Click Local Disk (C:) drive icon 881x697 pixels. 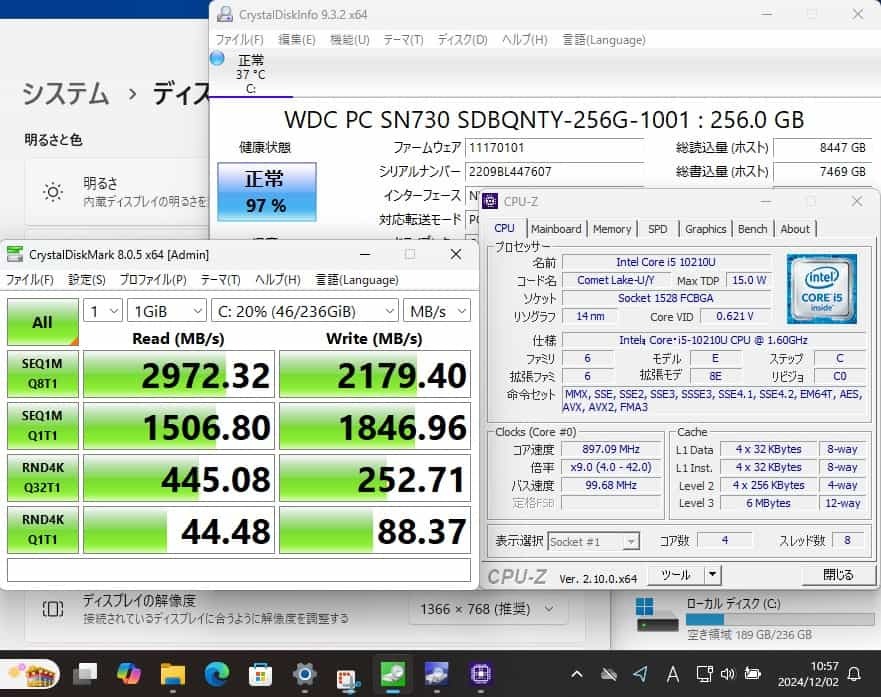[x=656, y=615]
